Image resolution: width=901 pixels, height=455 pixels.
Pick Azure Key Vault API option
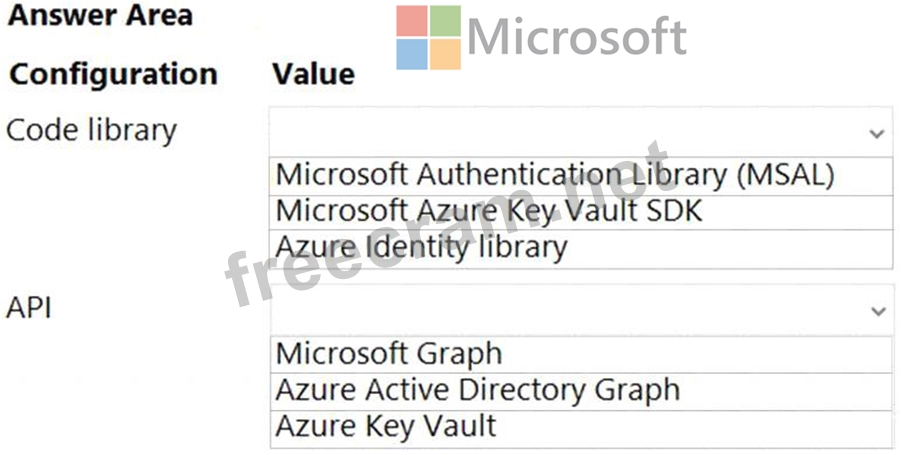[386, 426]
